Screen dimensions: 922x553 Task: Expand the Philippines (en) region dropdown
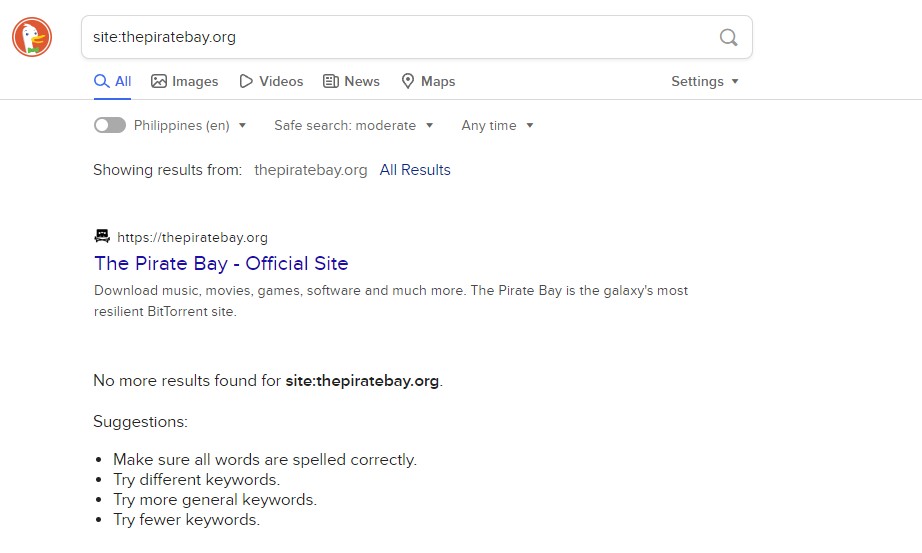coord(189,125)
